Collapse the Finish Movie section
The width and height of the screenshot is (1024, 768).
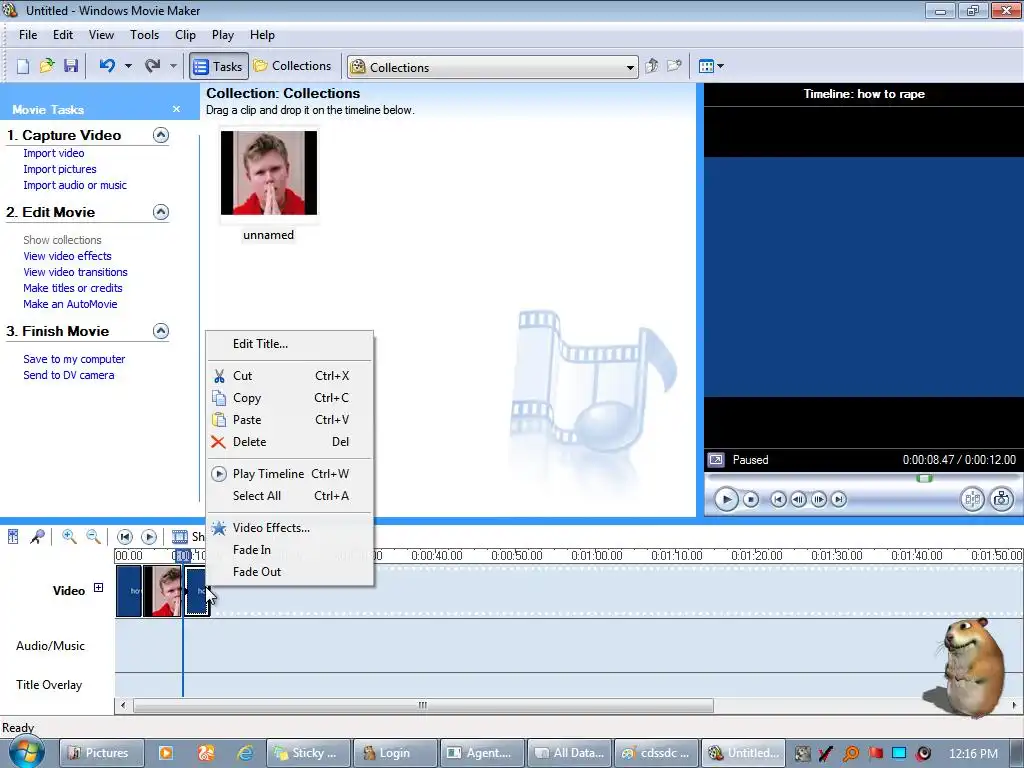coord(161,331)
